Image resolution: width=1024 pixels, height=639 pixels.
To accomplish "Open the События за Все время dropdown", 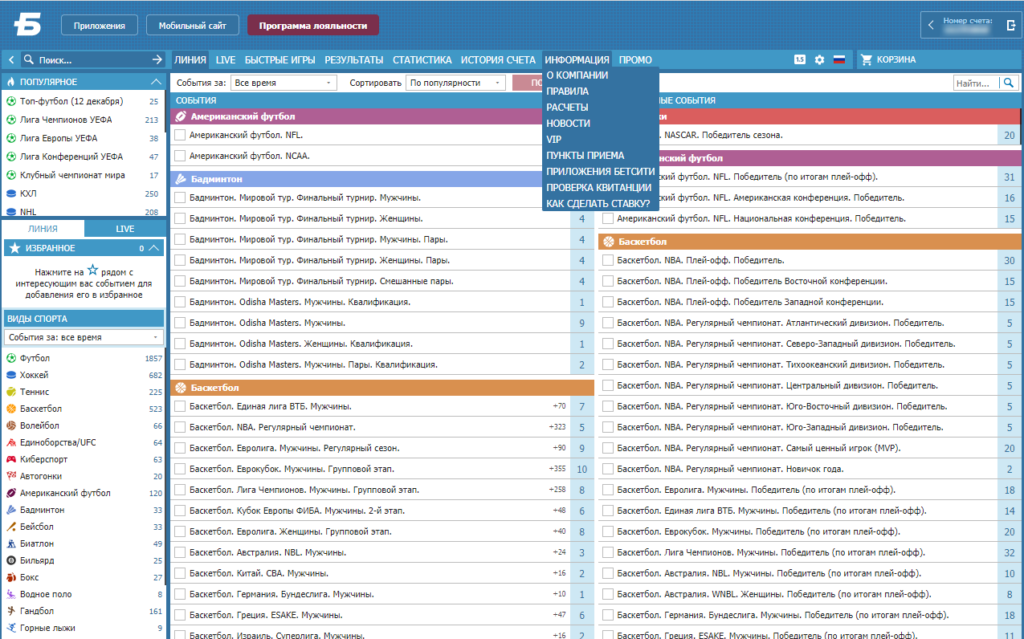I will pos(283,83).
